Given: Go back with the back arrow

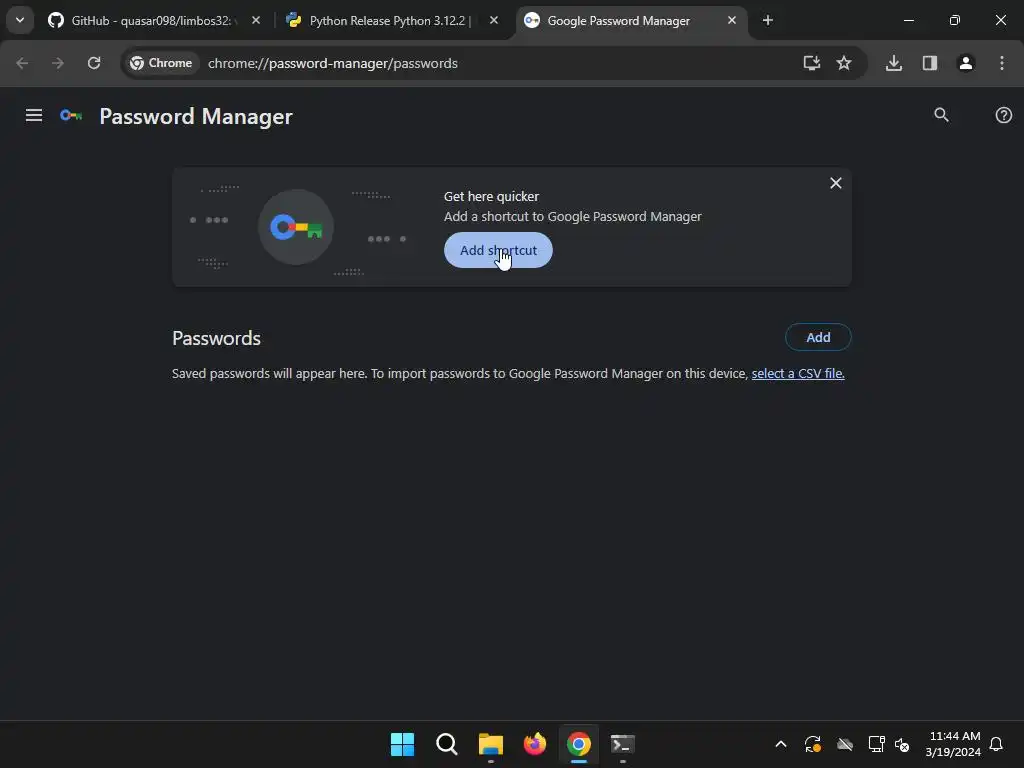Looking at the screenshot, I should [22, 63].
